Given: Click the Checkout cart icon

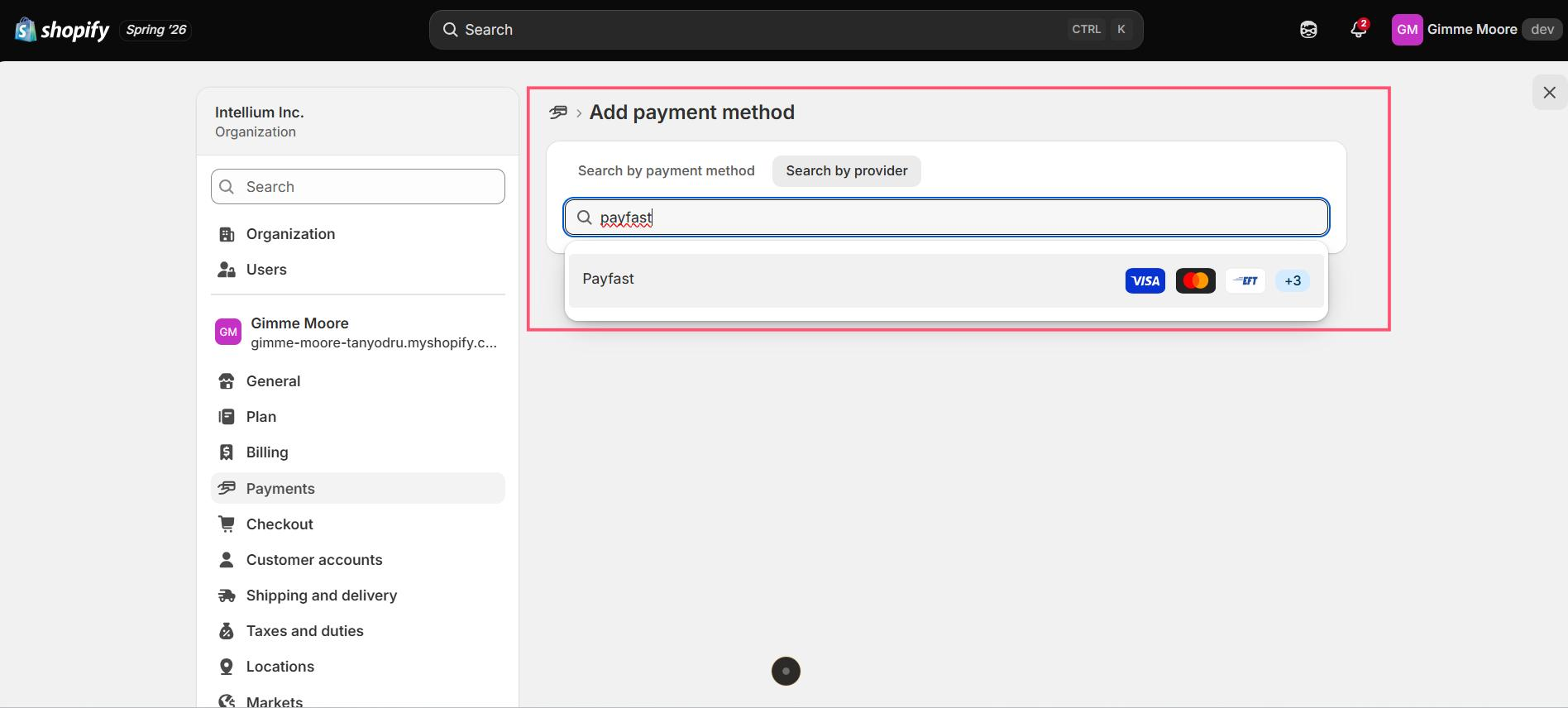Looking at the screenshot, I should (227, 524).
